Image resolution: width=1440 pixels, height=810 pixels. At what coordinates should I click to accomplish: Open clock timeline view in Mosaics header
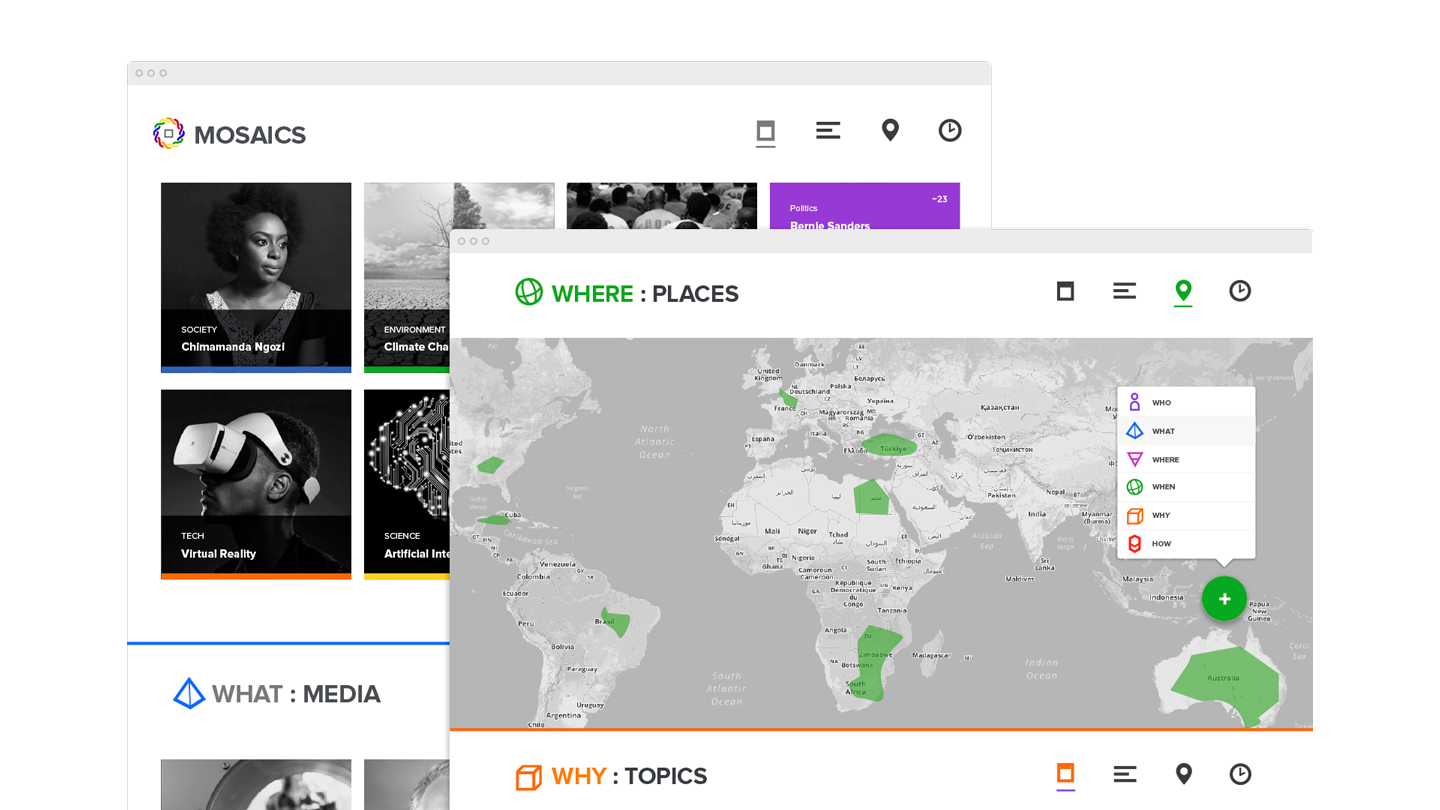[x=950, y=130]
